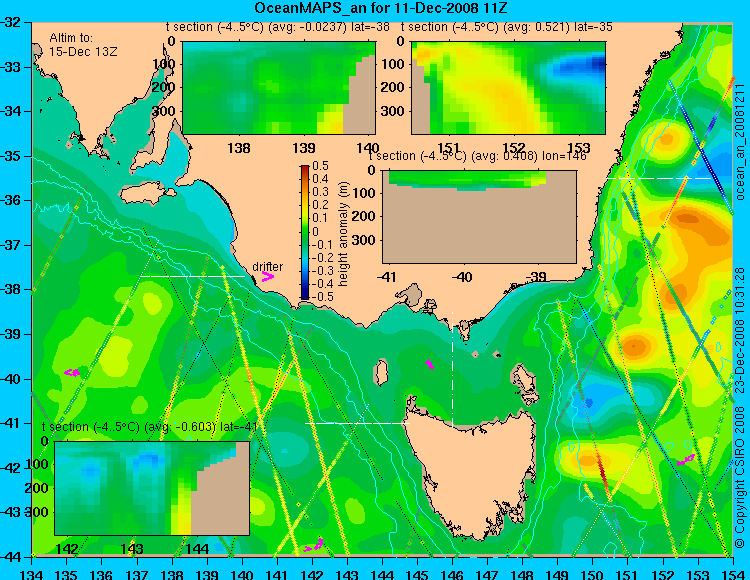This screenshot has width=750, height=580.
Task: Click the 'avg: 0.408 lon=146' section title
Action: pyautogui.click(x=477, y=156)
